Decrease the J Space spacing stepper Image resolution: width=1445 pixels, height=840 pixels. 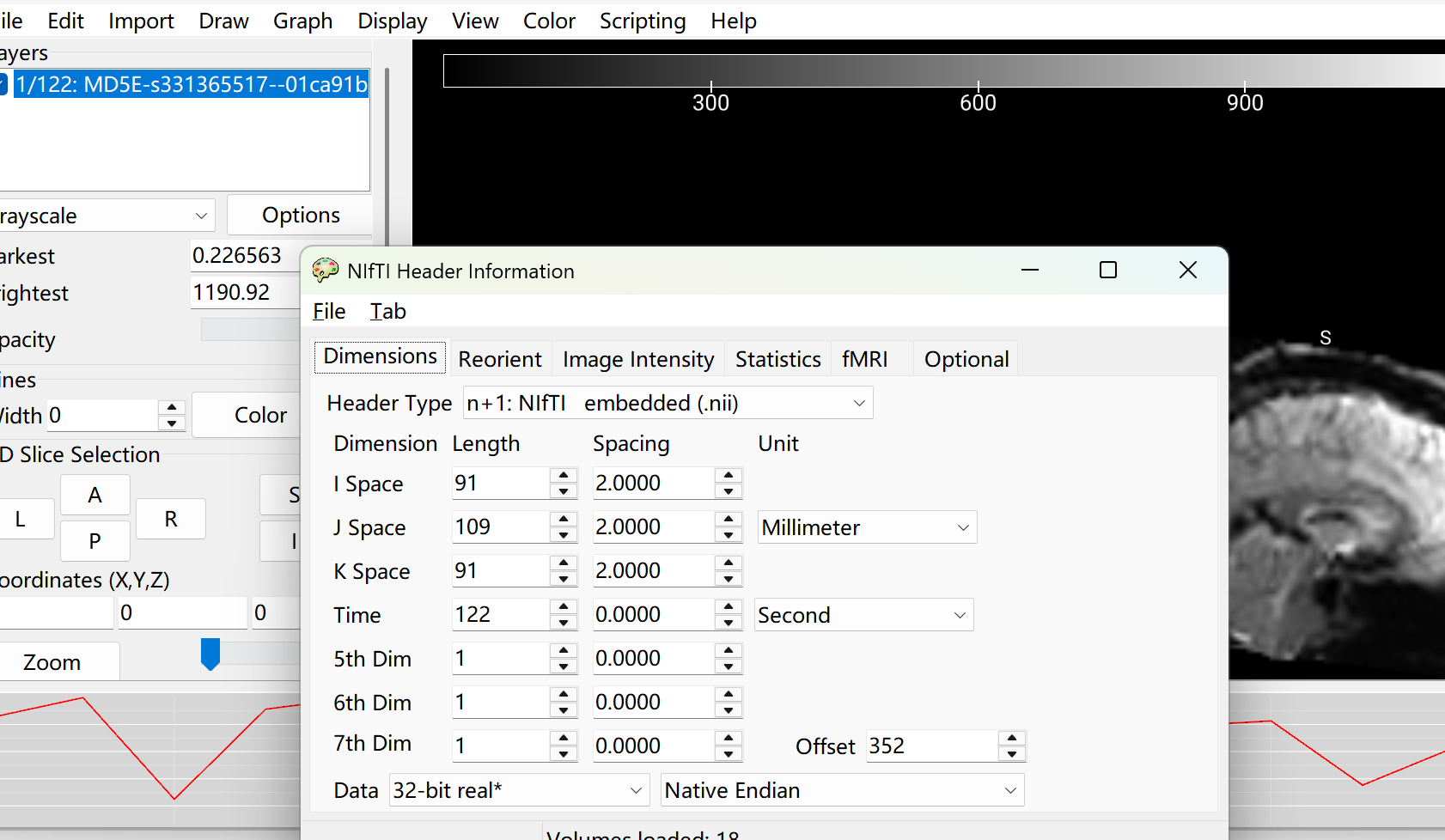(x=729, y=536)
